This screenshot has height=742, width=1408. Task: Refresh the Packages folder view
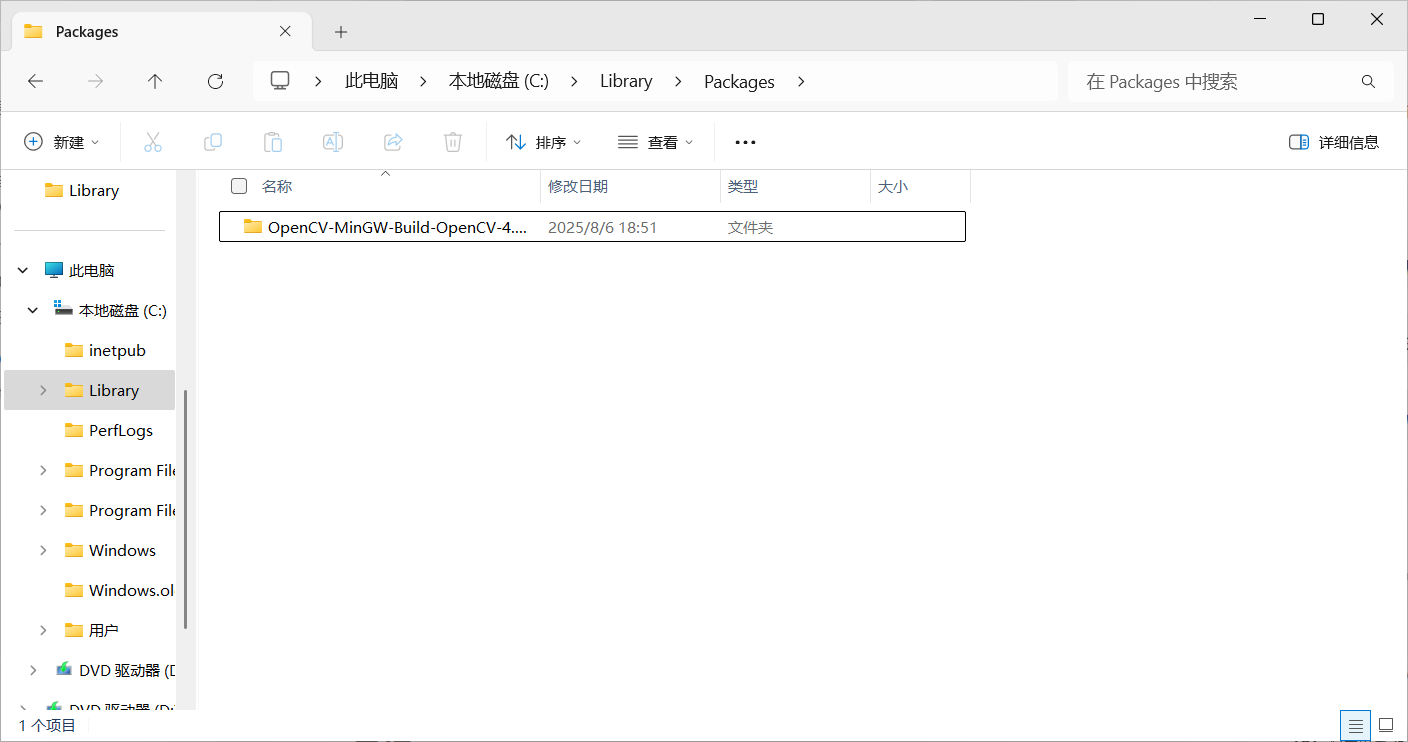(x=214, y=81)
